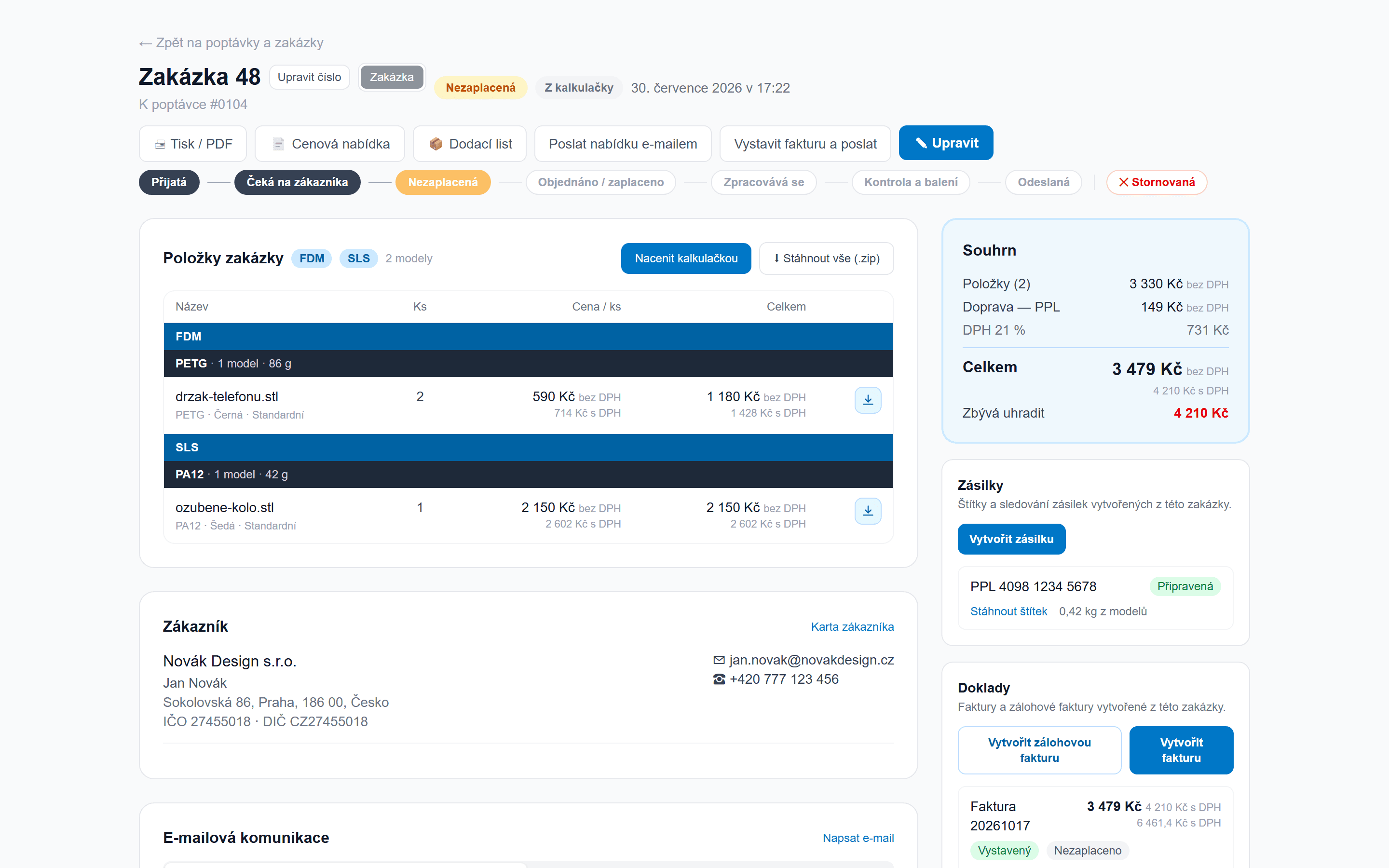
Task: Click the PETG material group row
Action: click(x=528, y=364)
